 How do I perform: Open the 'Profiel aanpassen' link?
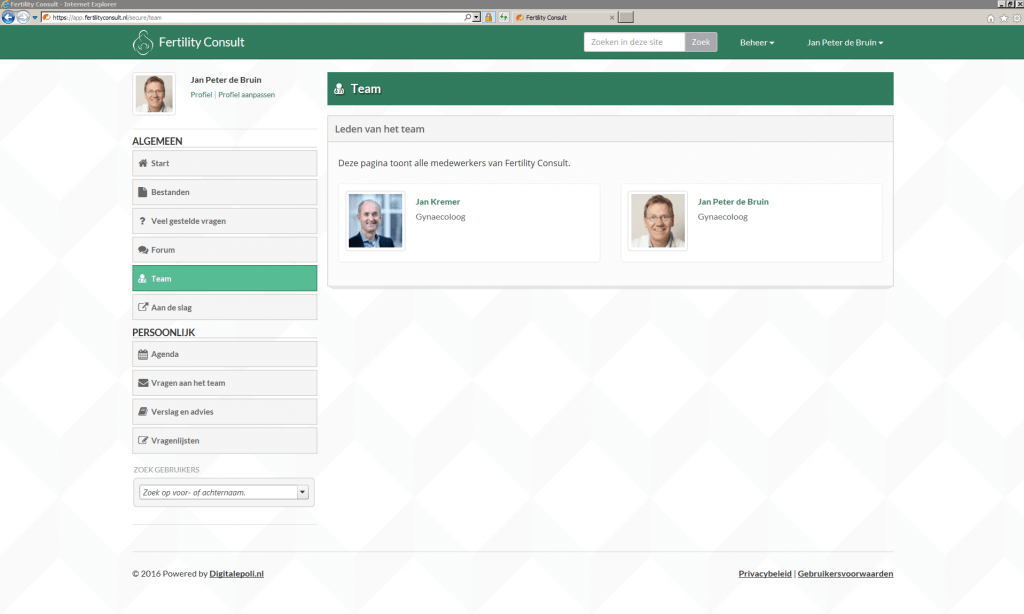(246, 95)
